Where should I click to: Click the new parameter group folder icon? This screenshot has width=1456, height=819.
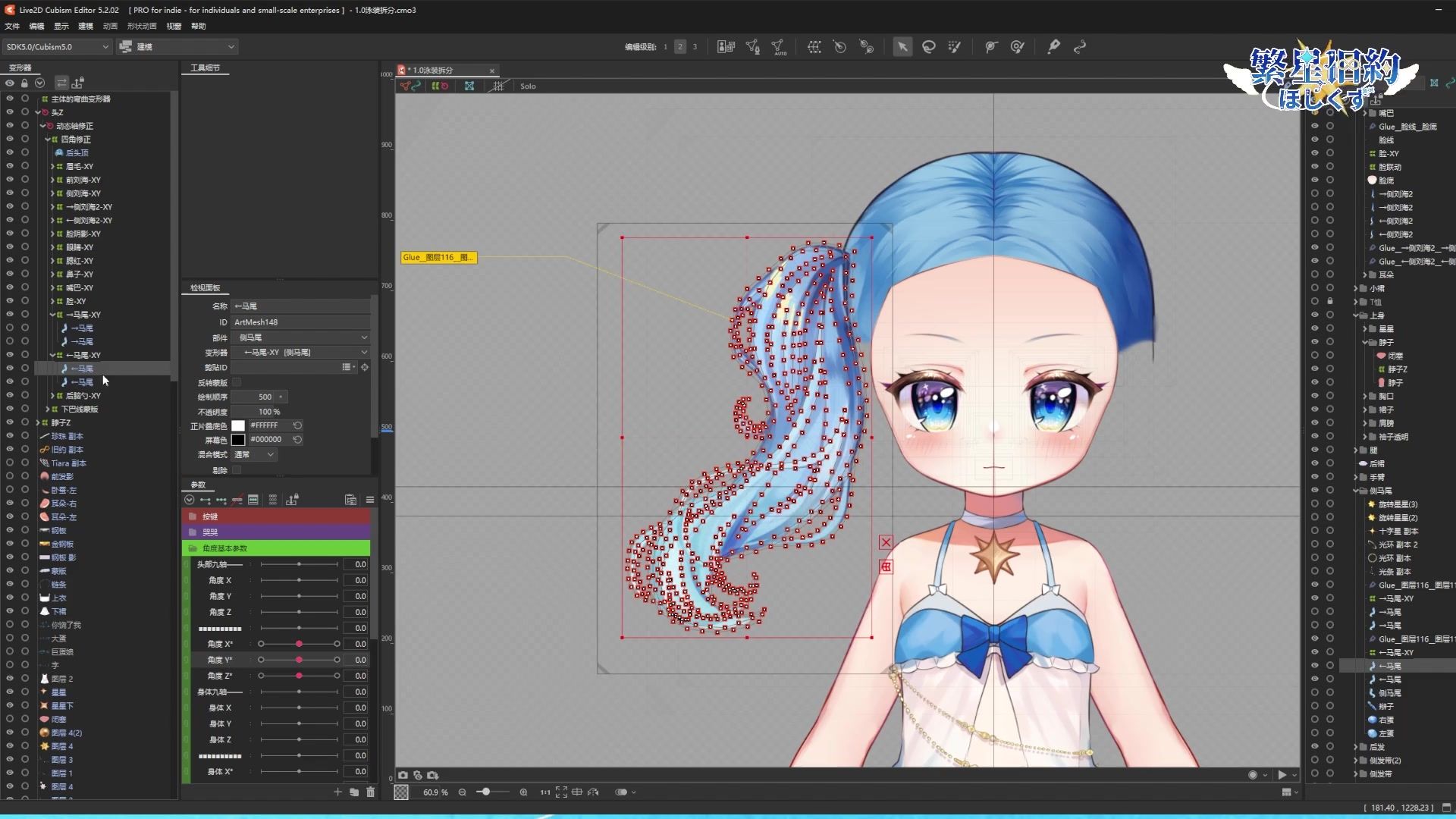tap(354, 792)
